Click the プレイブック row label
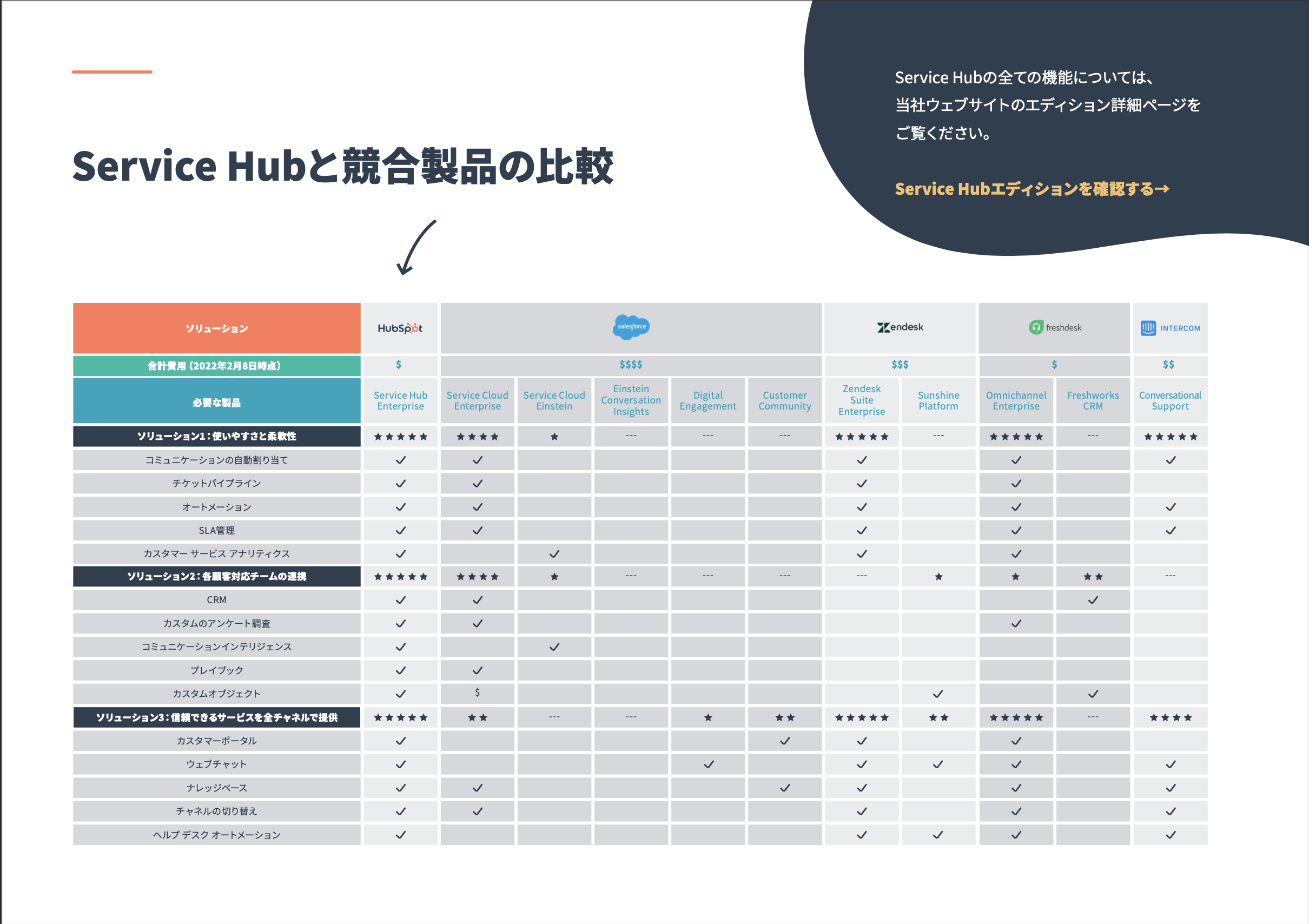This screenshot has width=1309, height=924. 217,670
